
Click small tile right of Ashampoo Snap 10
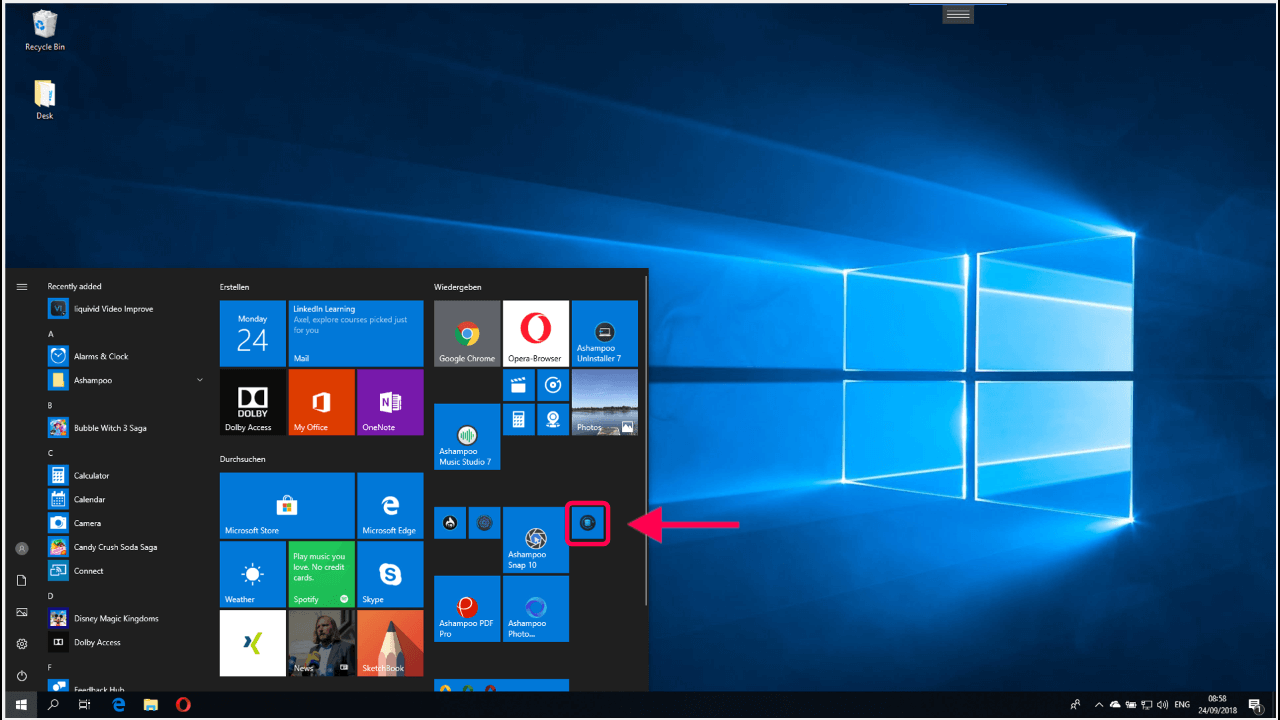pos(588,522)
